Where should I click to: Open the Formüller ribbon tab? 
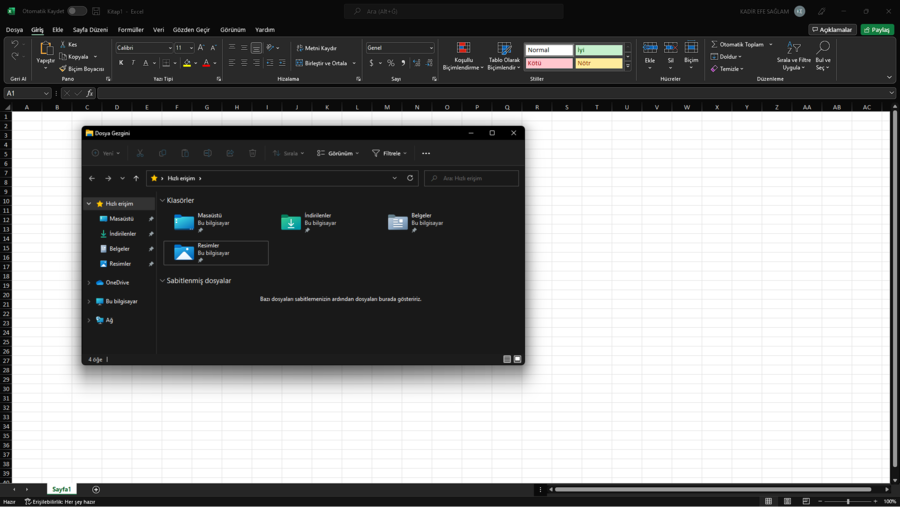130,30
